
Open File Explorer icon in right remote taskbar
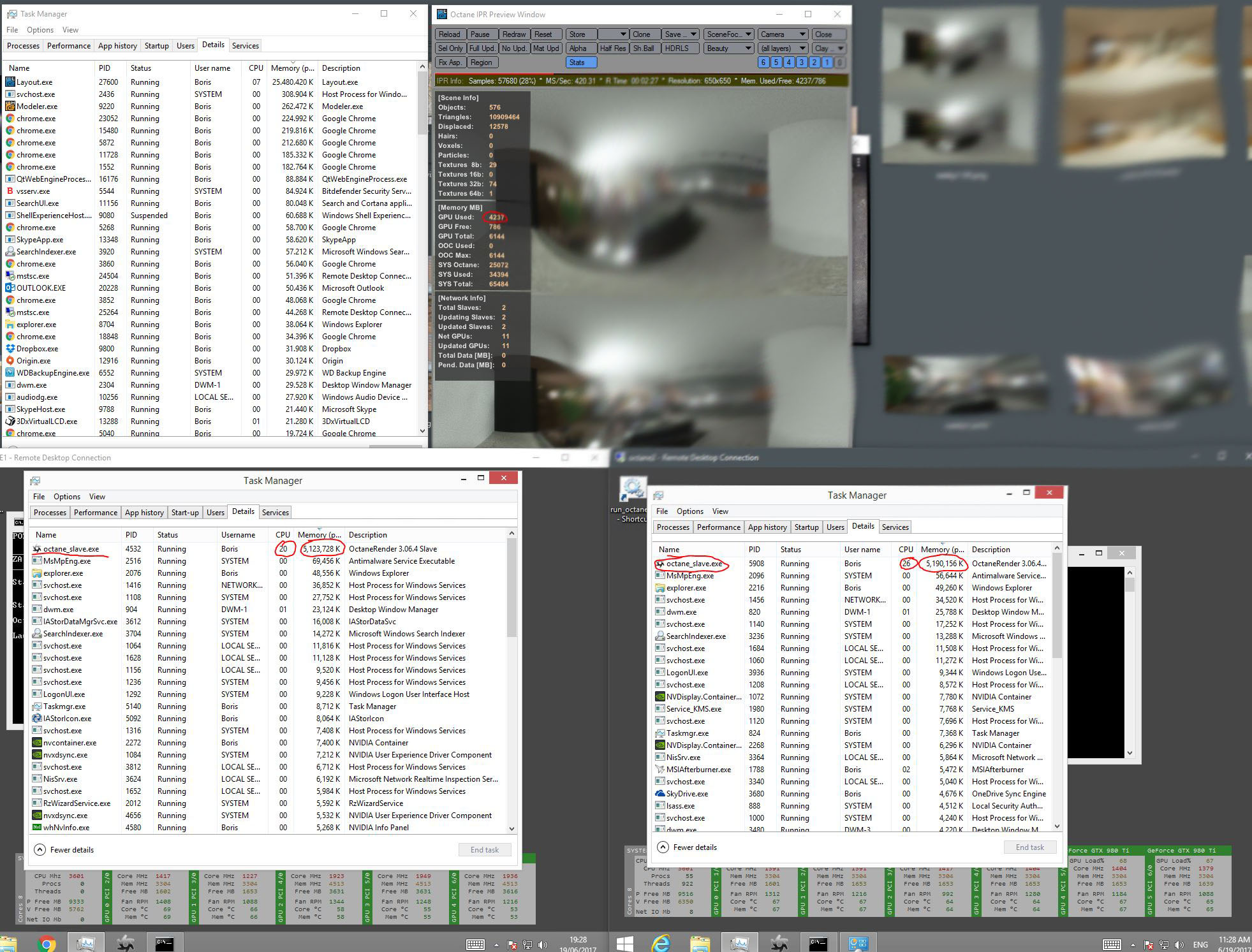coord(700,943)
